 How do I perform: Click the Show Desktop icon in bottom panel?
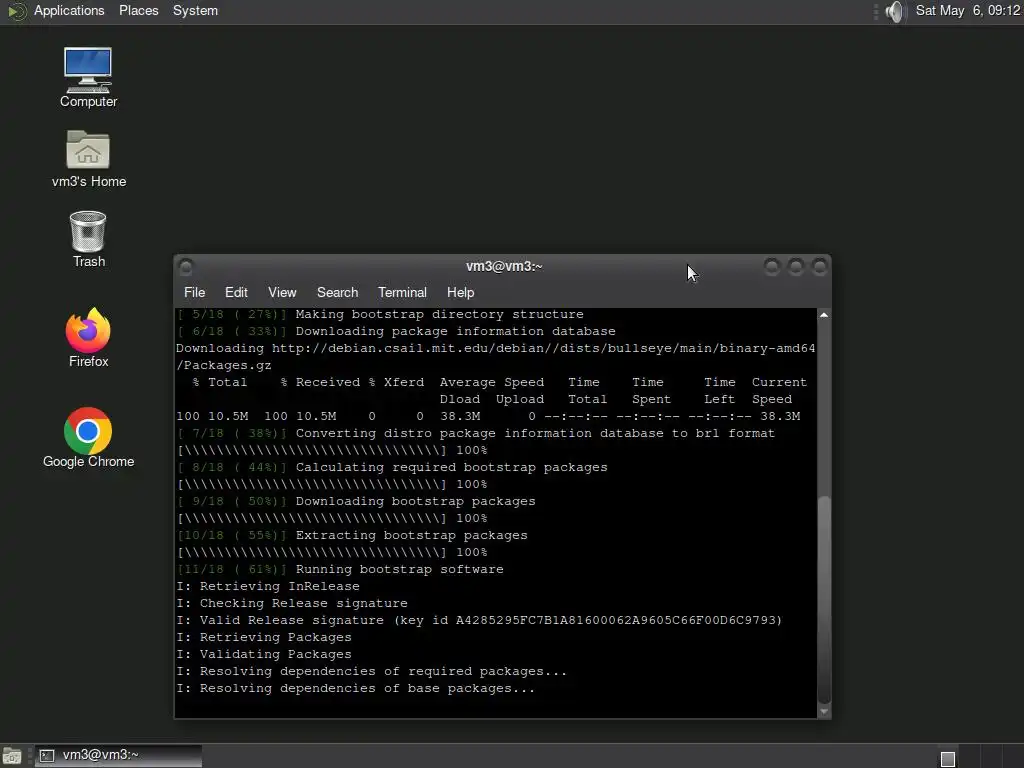coord(12,756)
